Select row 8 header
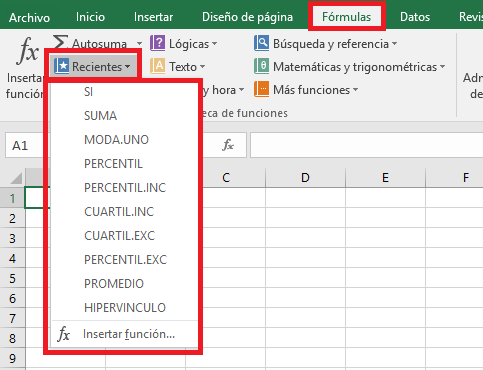 coord(12,338)
